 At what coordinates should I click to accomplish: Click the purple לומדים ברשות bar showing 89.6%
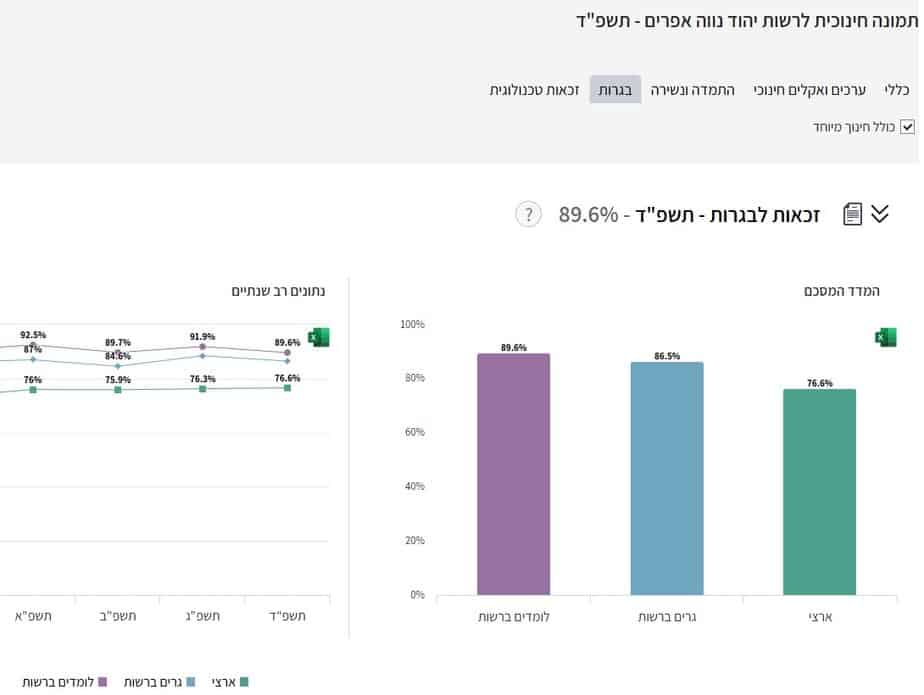click(x=513, y=470)
